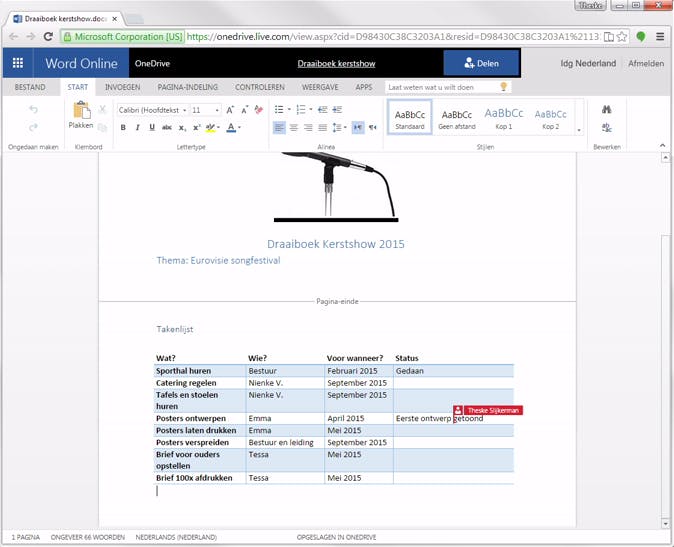Open Find with the binoculars icon
This screenshot has height=547, width=674.
(x=606, y=110)
